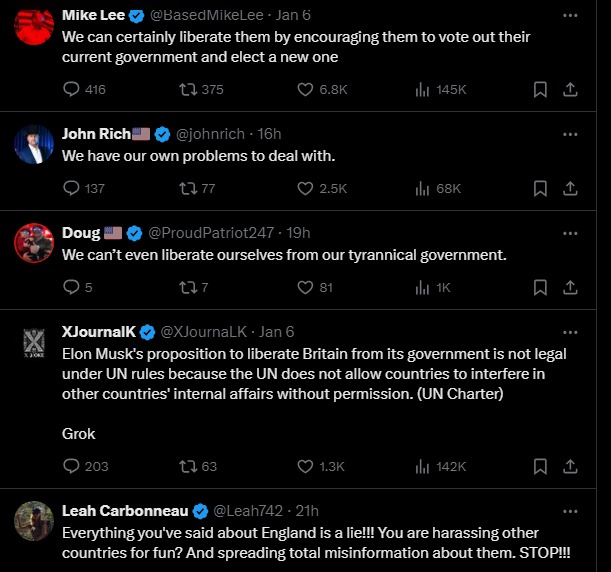Reply to Mike Lee's post
This screenshot has width=611, height=572.
(71, 90)
